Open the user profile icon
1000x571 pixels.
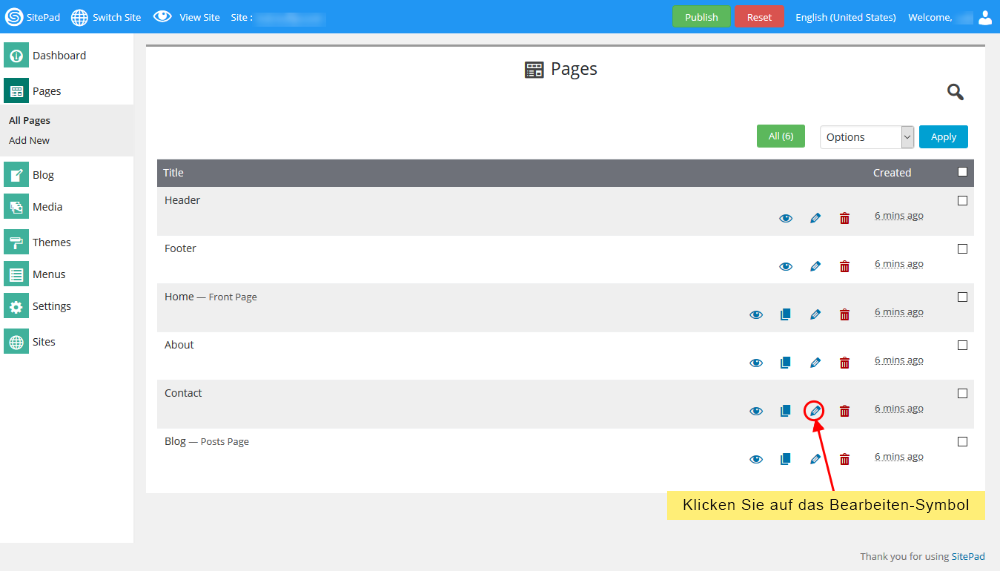pyautogui.click(x=985, y=17)
